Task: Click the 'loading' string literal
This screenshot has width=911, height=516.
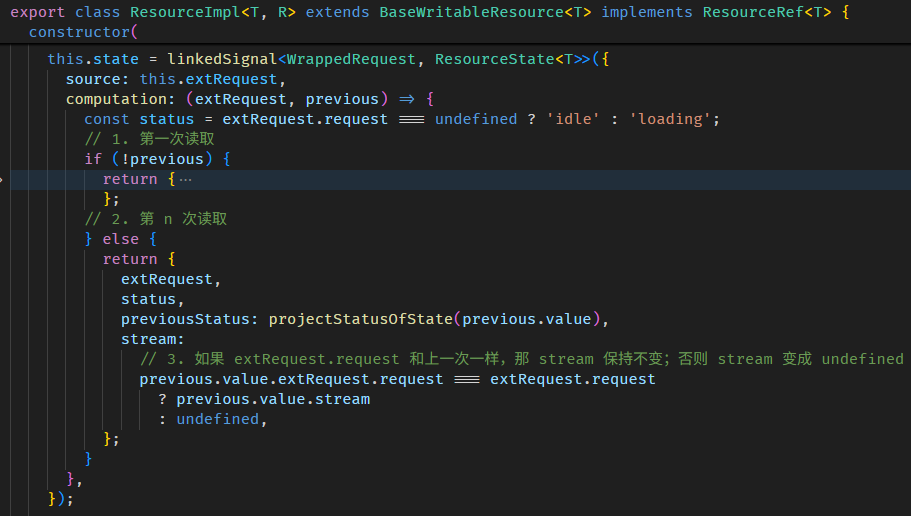Action: [x=670, y=119]
